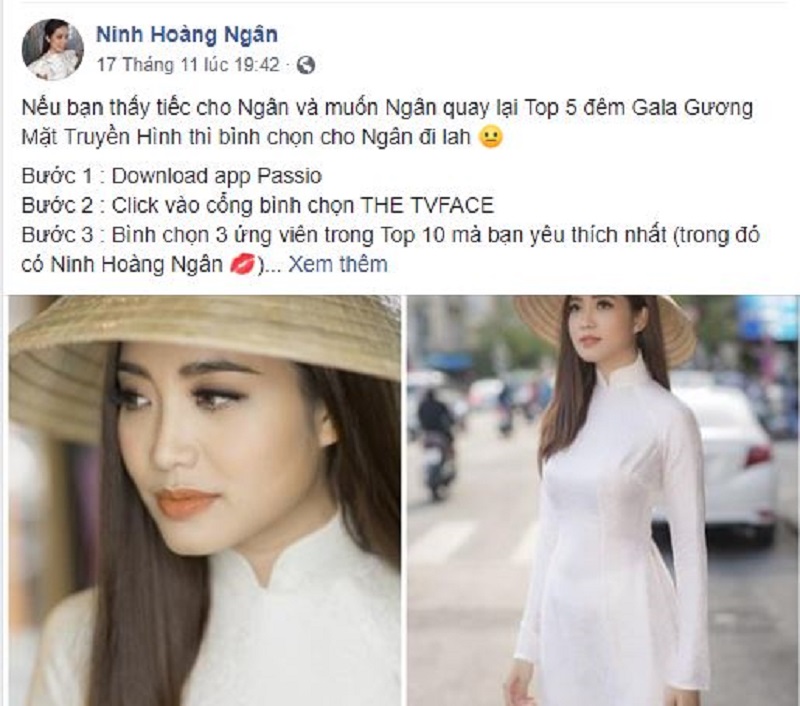Open the left close-up portrait photo
800x706 pixels.
click(x=205, y=500)
